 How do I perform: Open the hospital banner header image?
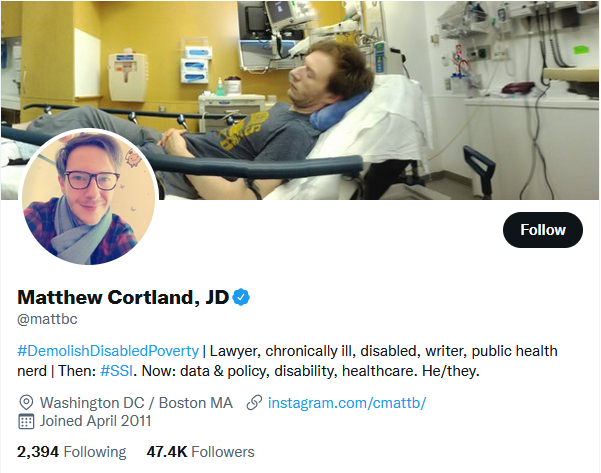[x=300, y=100]
